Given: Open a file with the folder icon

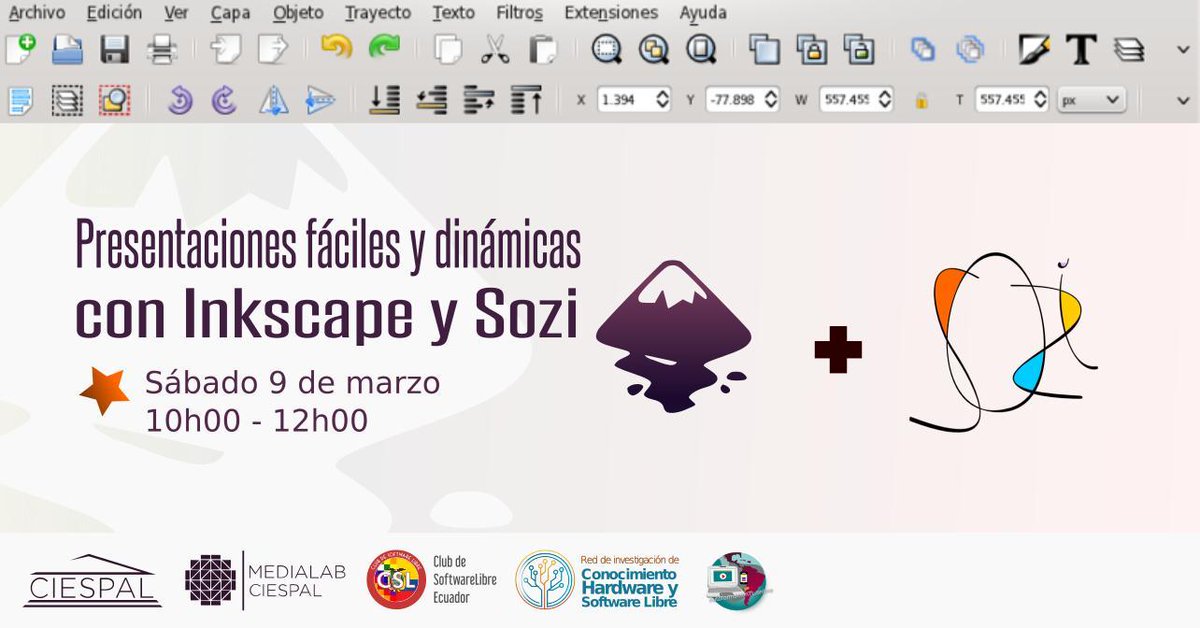Looking at the screenshot, I should click(x=68, y=49).
